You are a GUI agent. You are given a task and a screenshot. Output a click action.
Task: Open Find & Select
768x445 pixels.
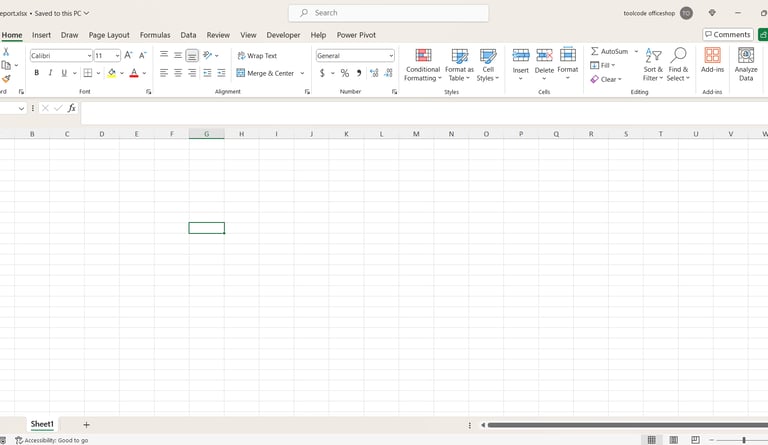[x=678, y=65]
